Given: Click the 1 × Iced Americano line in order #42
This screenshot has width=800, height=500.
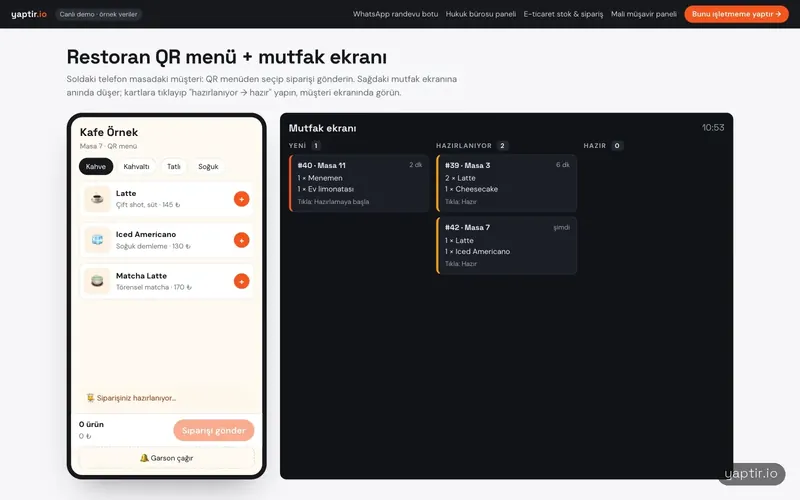Looking at the screenshot, I should coord(478,252).
